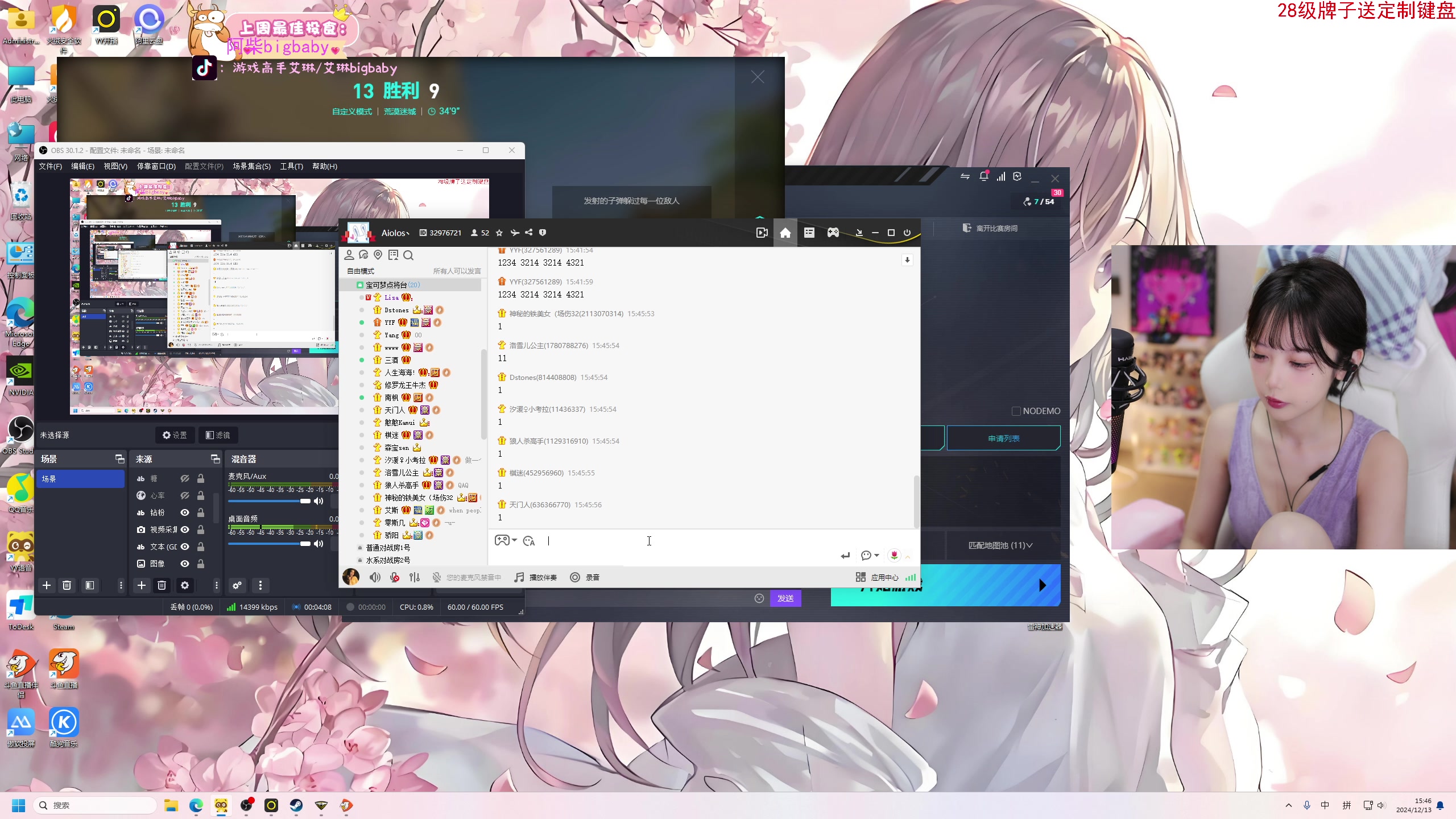Screen dimensions: 1456x819
Task: Click the airplane icon in YY header
Action: tap(515, 233)
